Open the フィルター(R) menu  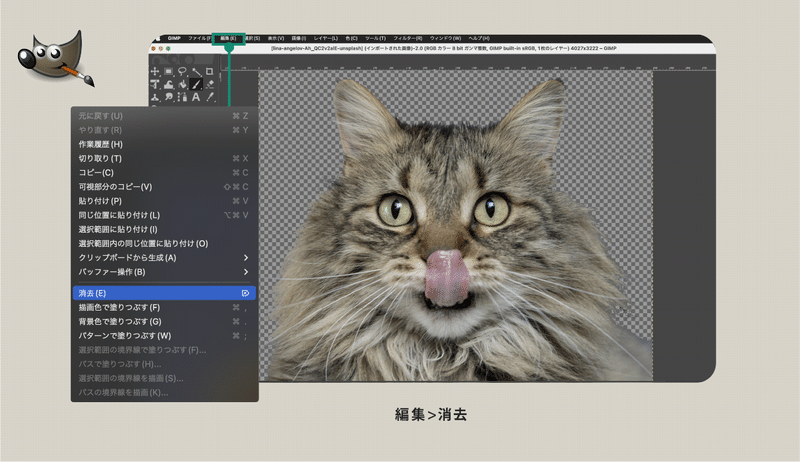[x=408, y=38]
